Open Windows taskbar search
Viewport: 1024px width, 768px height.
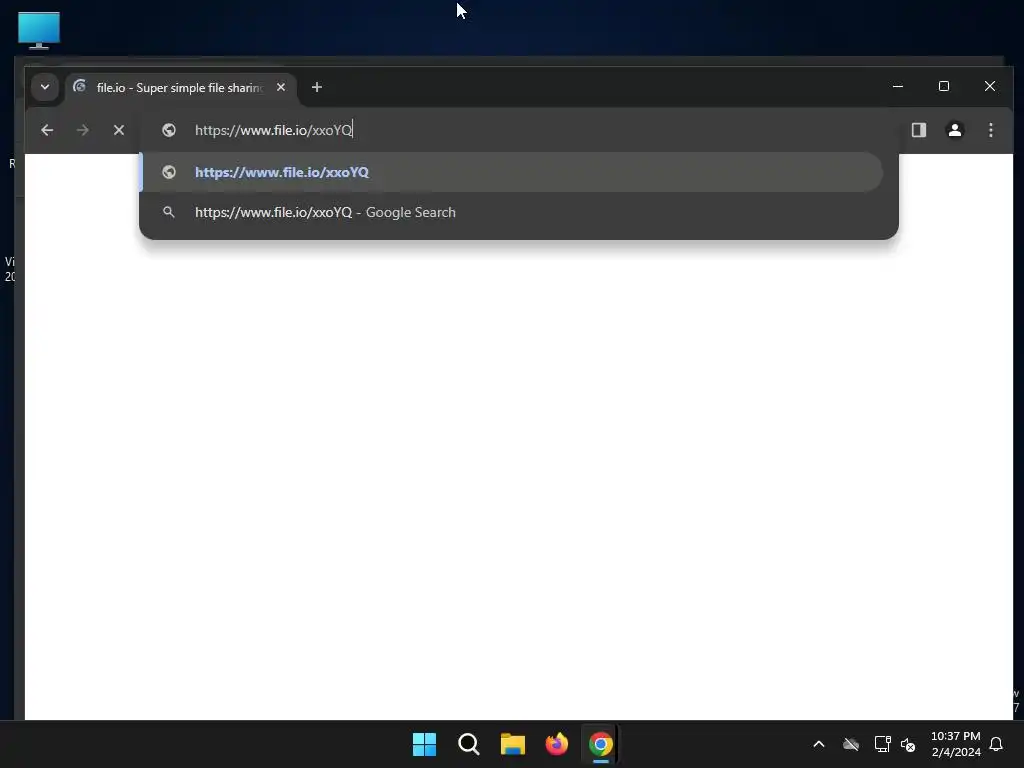(468, 744)
